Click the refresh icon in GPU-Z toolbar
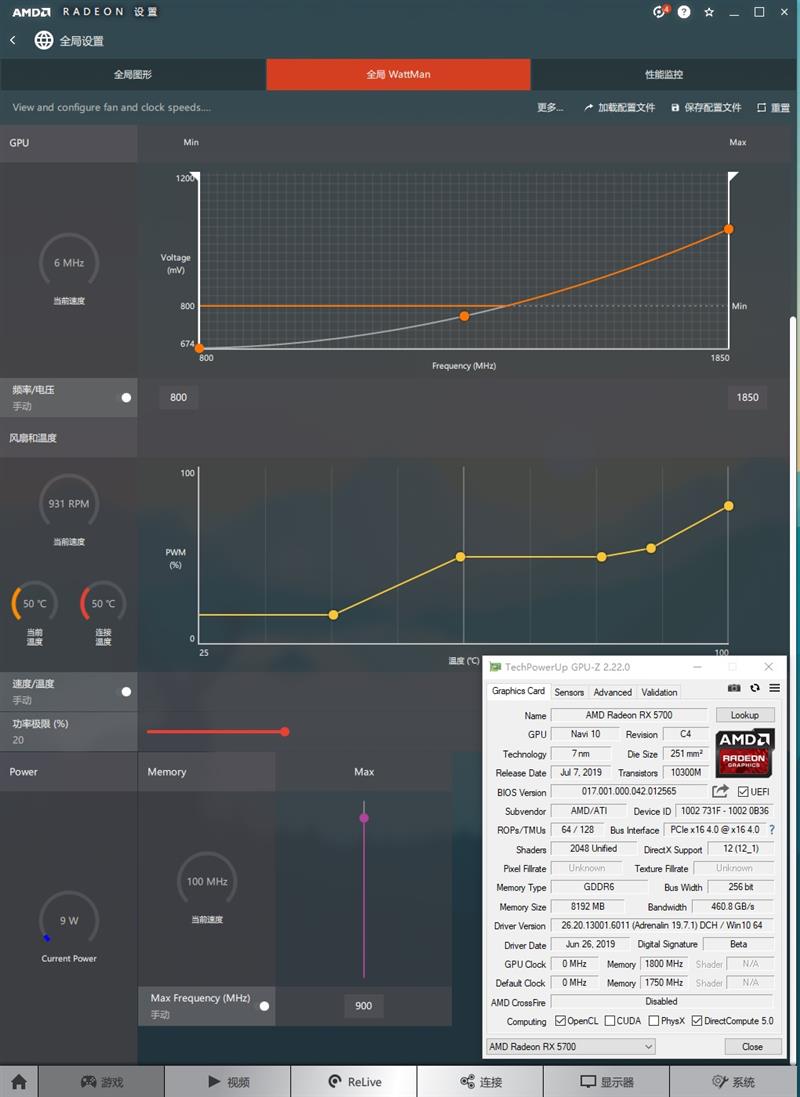The height and width of the screenshot is (1097, 800). pyautogui.click(x=755, y=688)
